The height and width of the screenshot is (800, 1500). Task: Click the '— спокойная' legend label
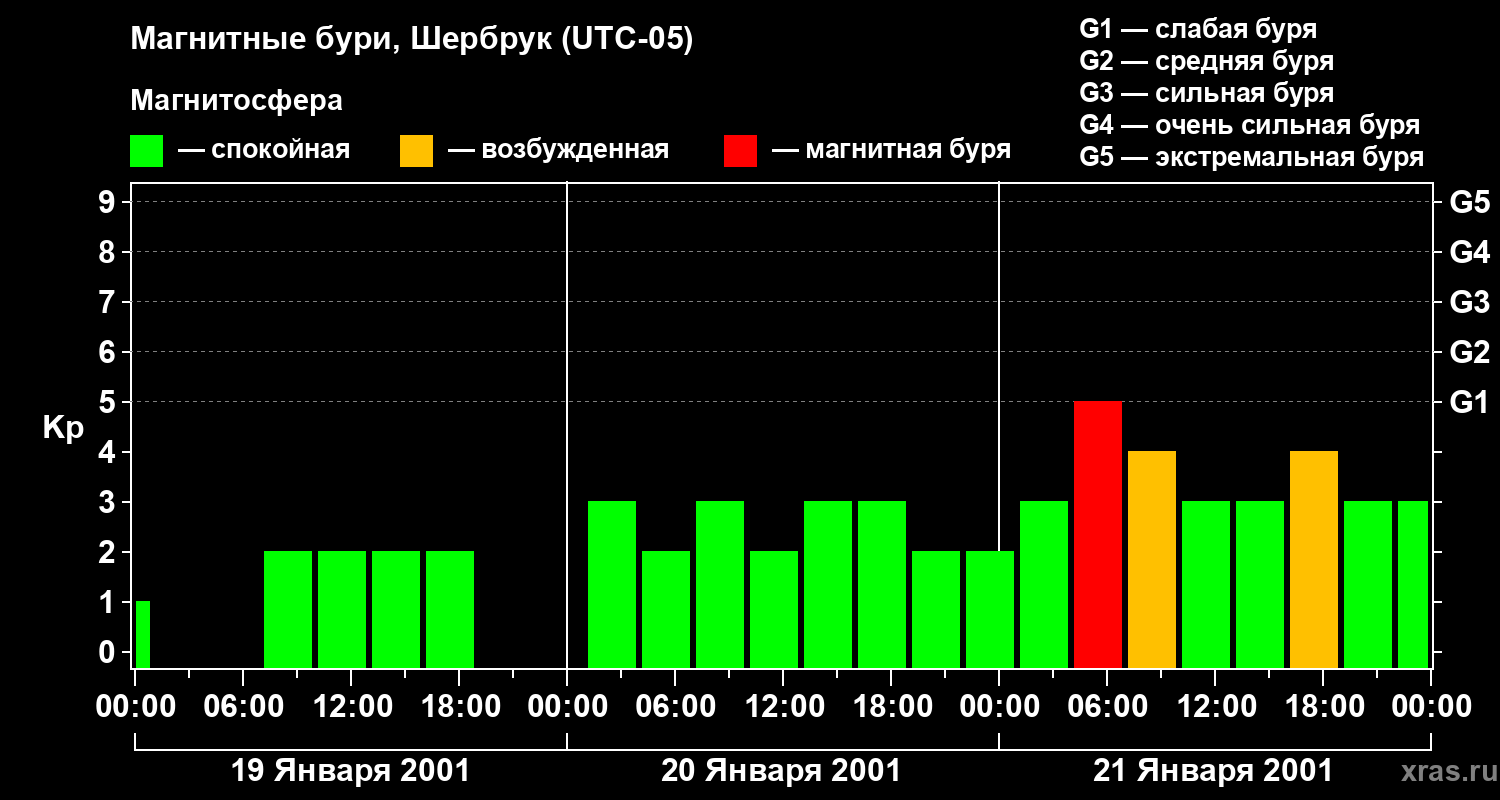[x=264, y=151]
